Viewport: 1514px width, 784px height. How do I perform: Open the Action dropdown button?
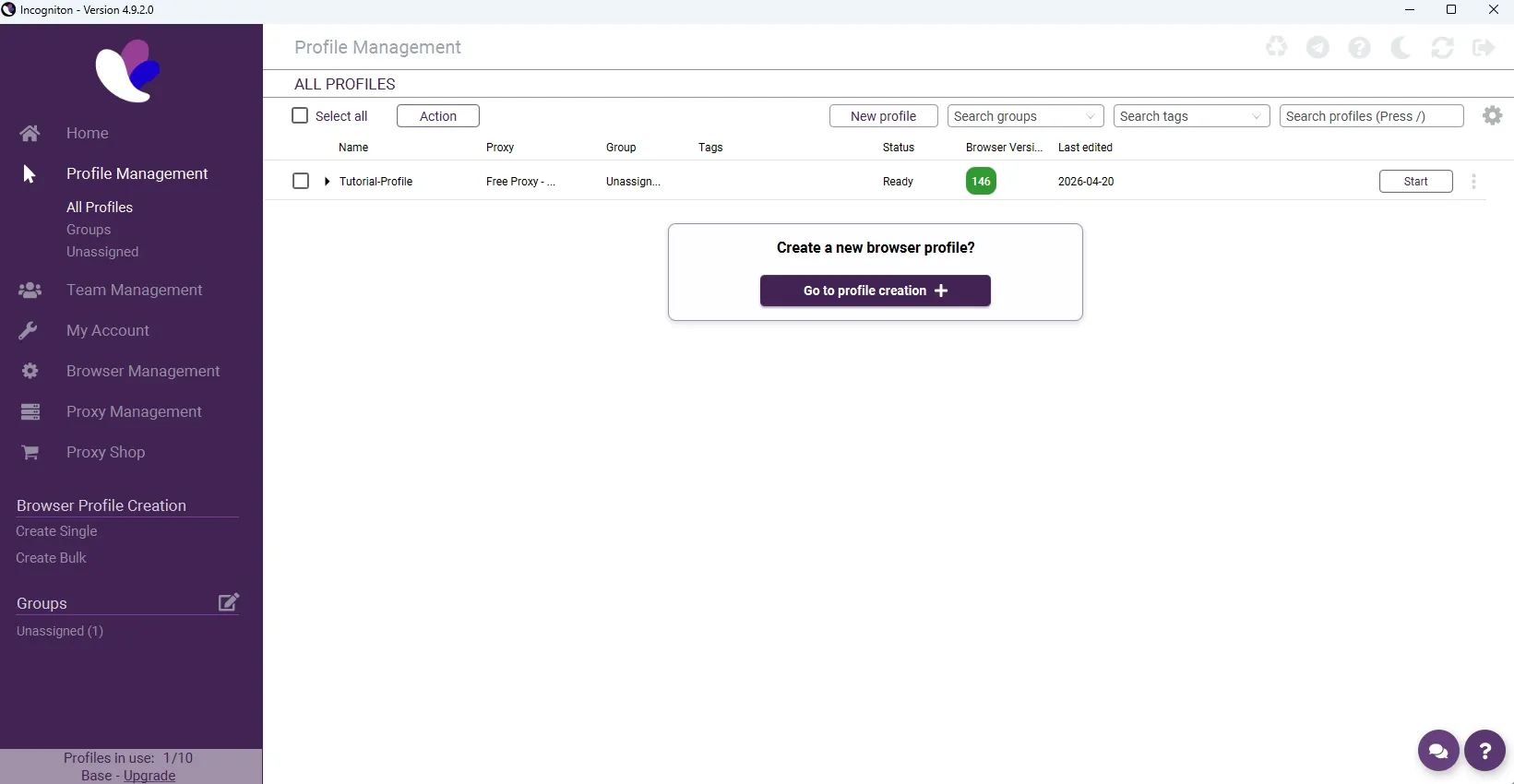[x=438, y=116]
